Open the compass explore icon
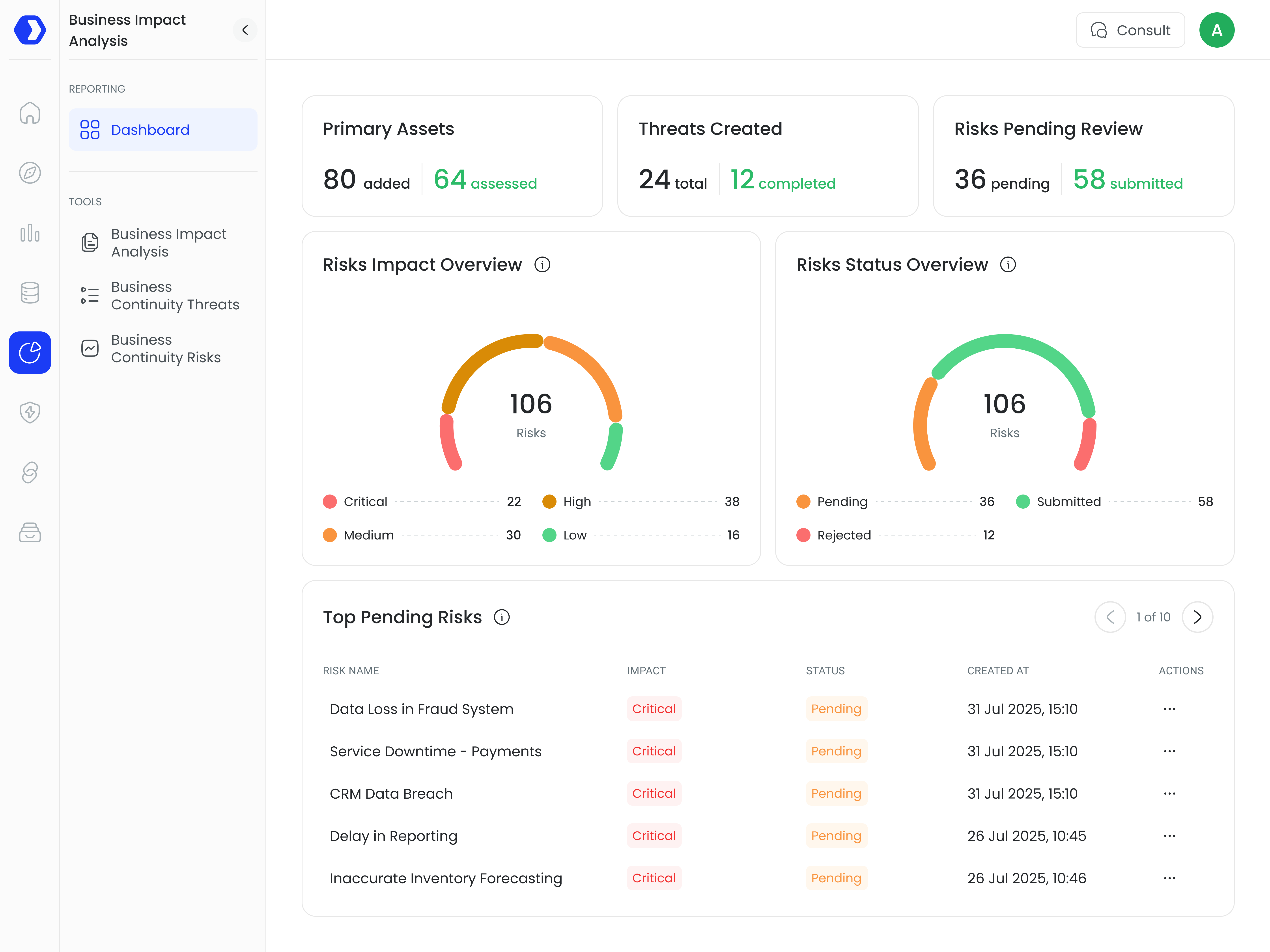The image size is (1270, 952). pos(30,173)
